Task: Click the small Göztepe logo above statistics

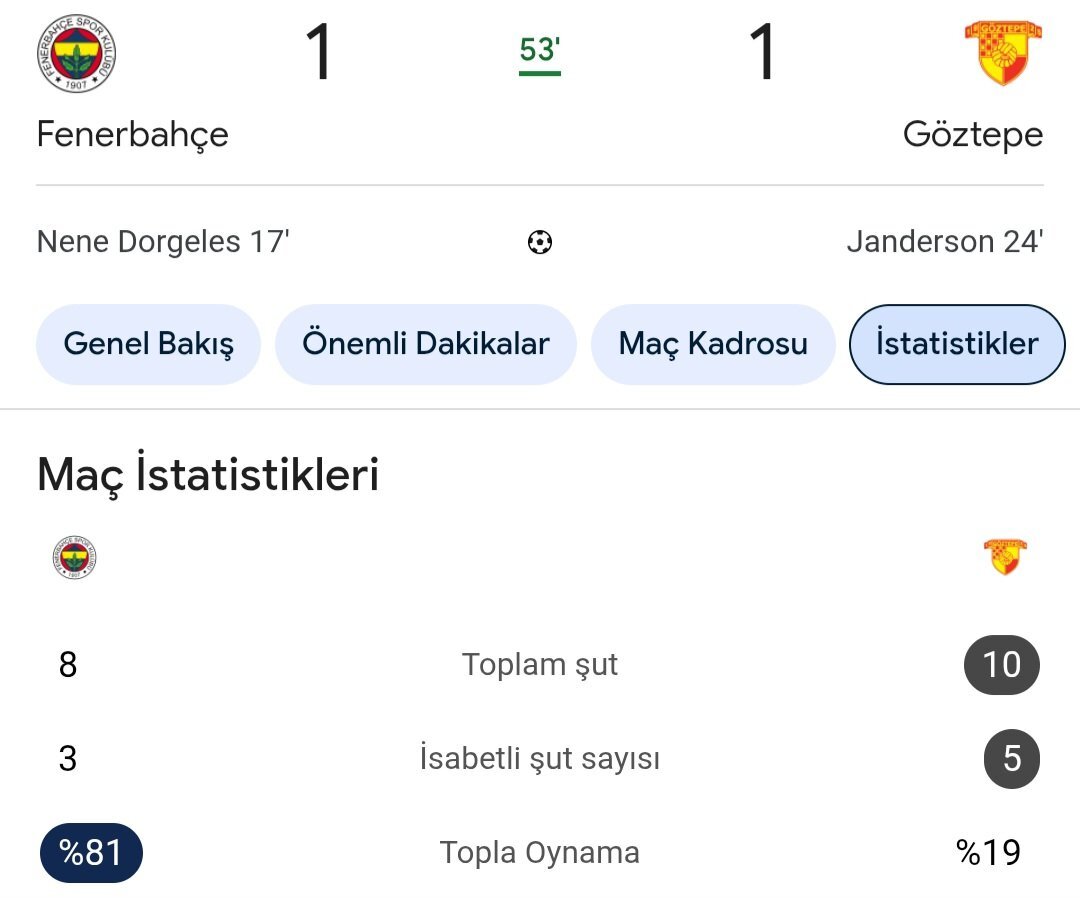Action: 1005,556
